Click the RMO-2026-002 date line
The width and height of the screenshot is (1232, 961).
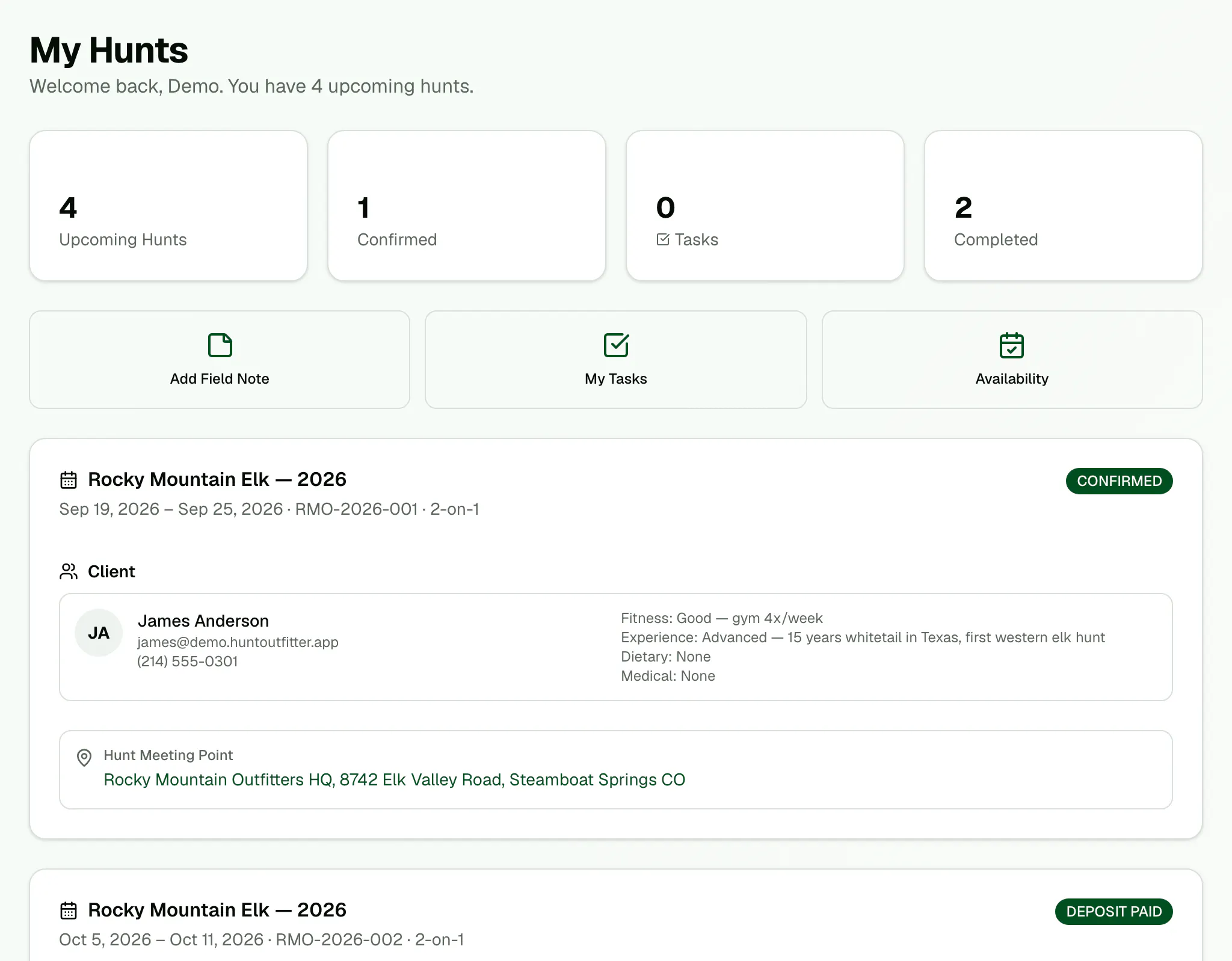[x=262, y=940]
